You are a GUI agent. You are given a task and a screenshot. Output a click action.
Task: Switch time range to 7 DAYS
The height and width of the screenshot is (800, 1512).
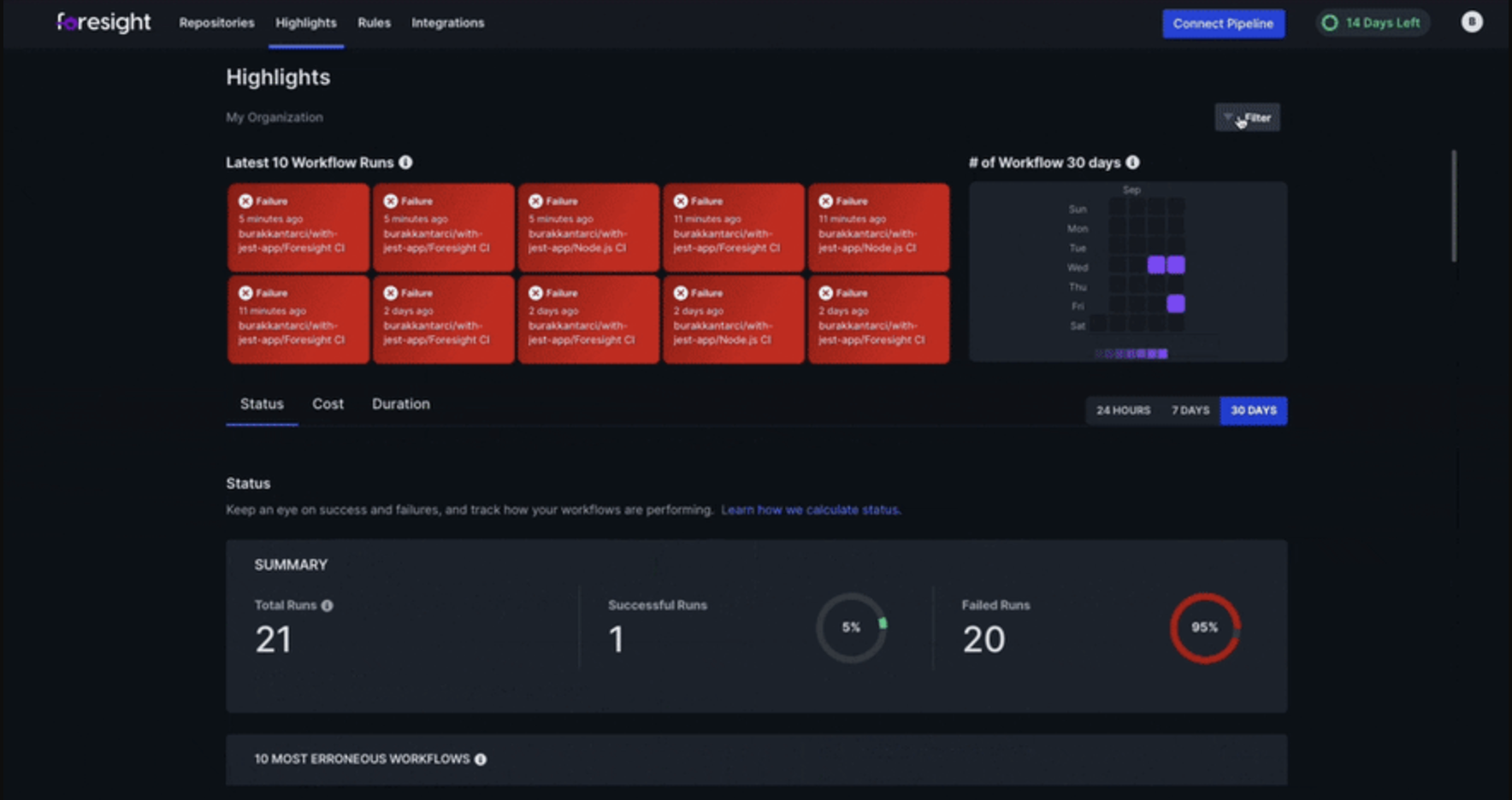pos(1190,410)
